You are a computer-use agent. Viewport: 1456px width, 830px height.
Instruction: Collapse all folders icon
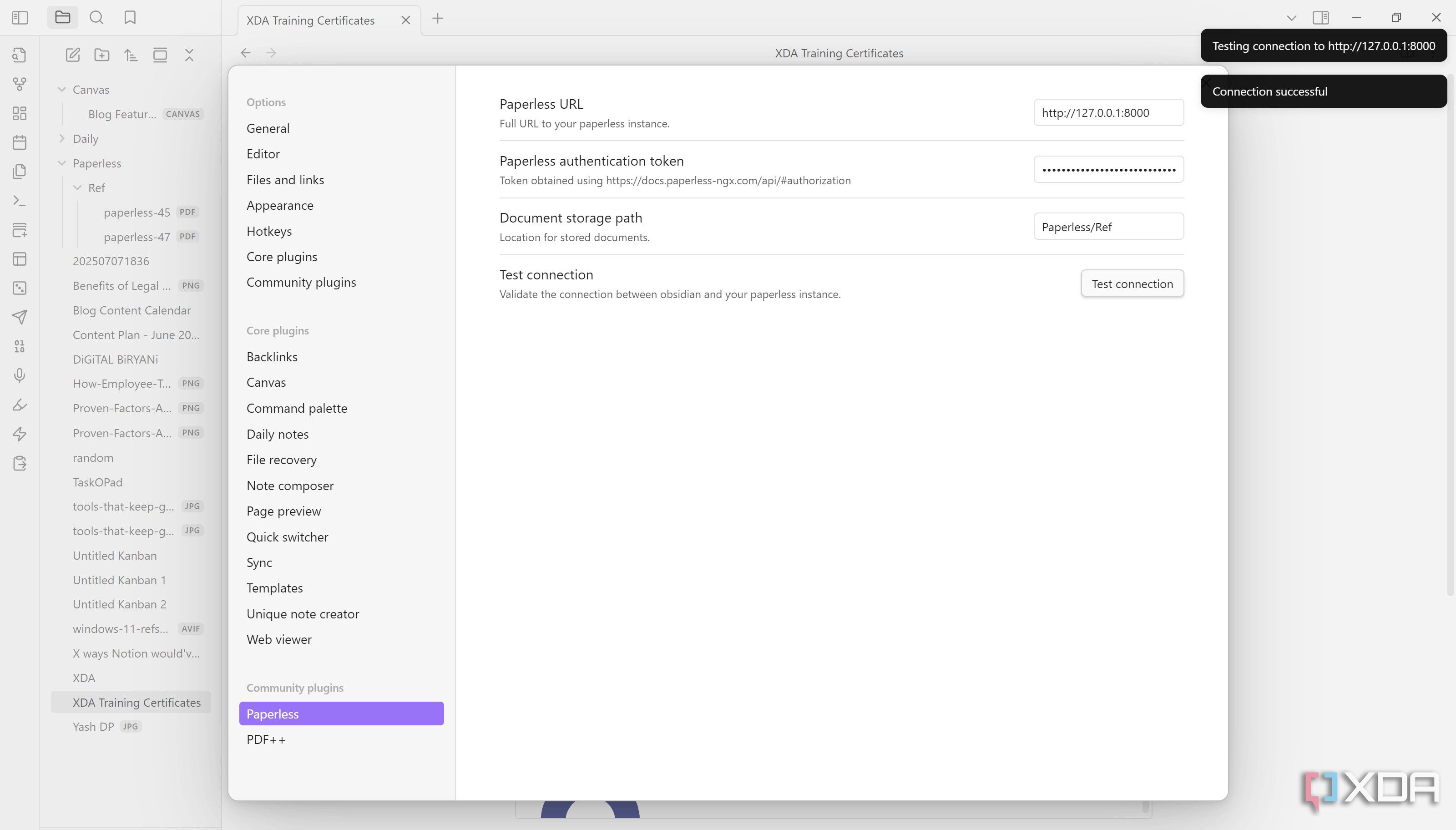189,55
